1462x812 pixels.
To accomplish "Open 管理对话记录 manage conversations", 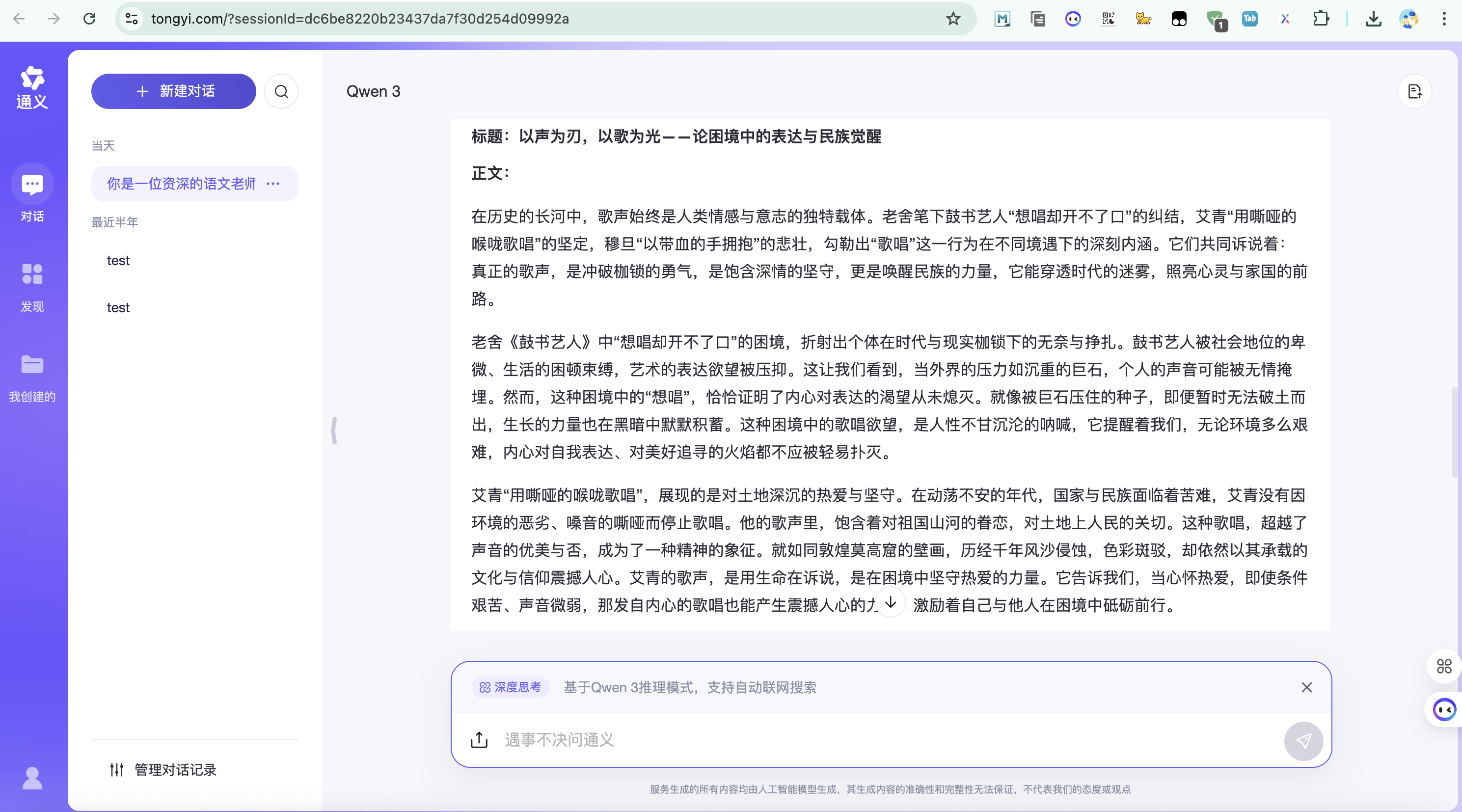I will (x=163, y=769).
